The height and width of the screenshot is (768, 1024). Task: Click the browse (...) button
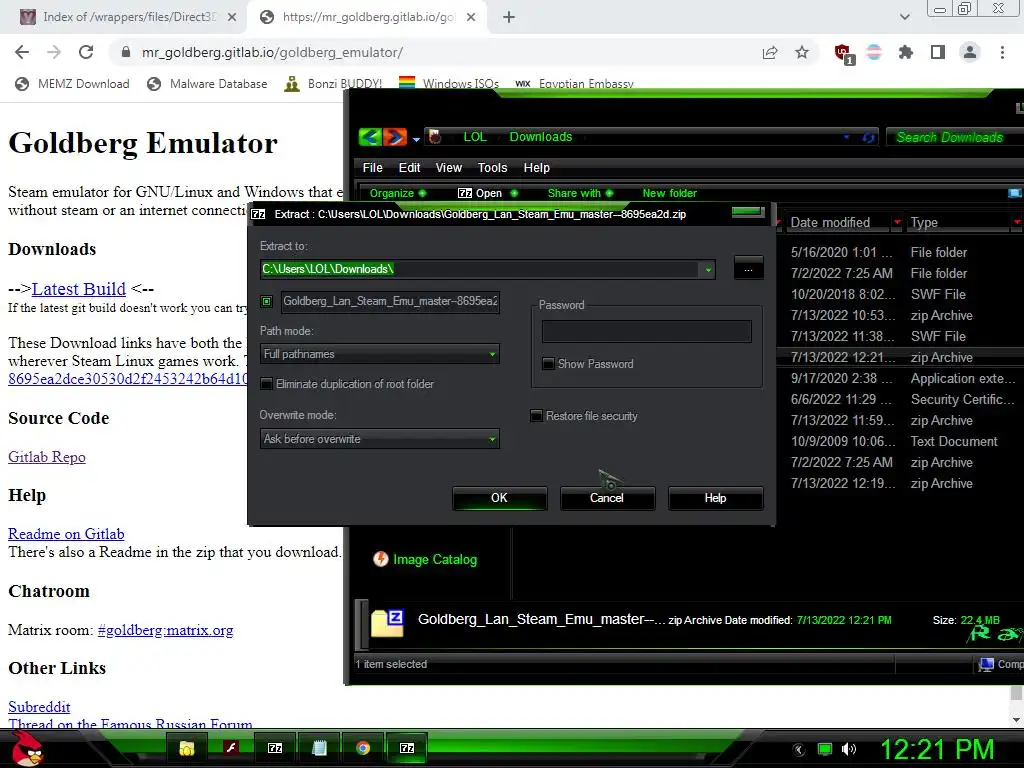(x=748, y=269)
